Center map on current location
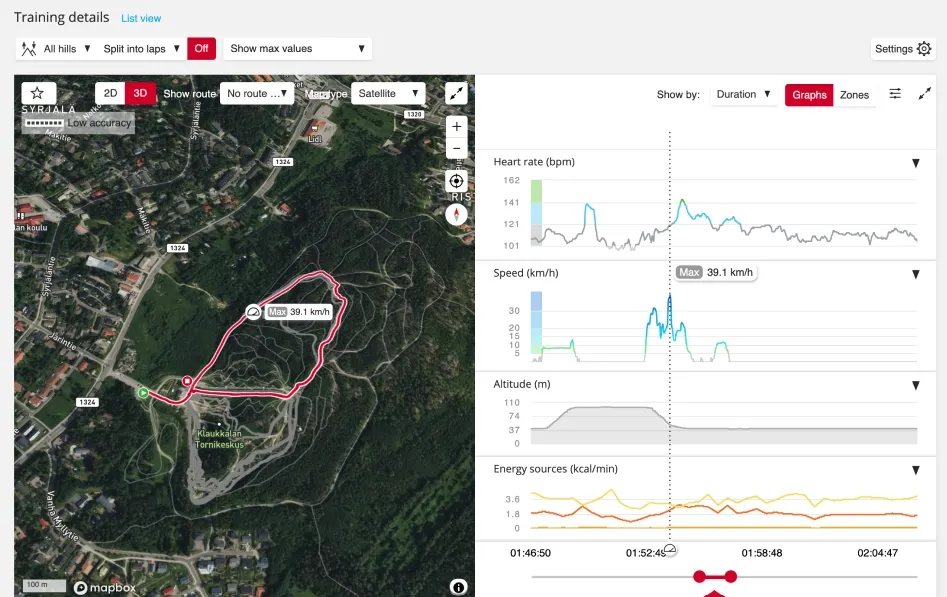The image size is (947, 597). pyautogui.click(x=456, y=181)
